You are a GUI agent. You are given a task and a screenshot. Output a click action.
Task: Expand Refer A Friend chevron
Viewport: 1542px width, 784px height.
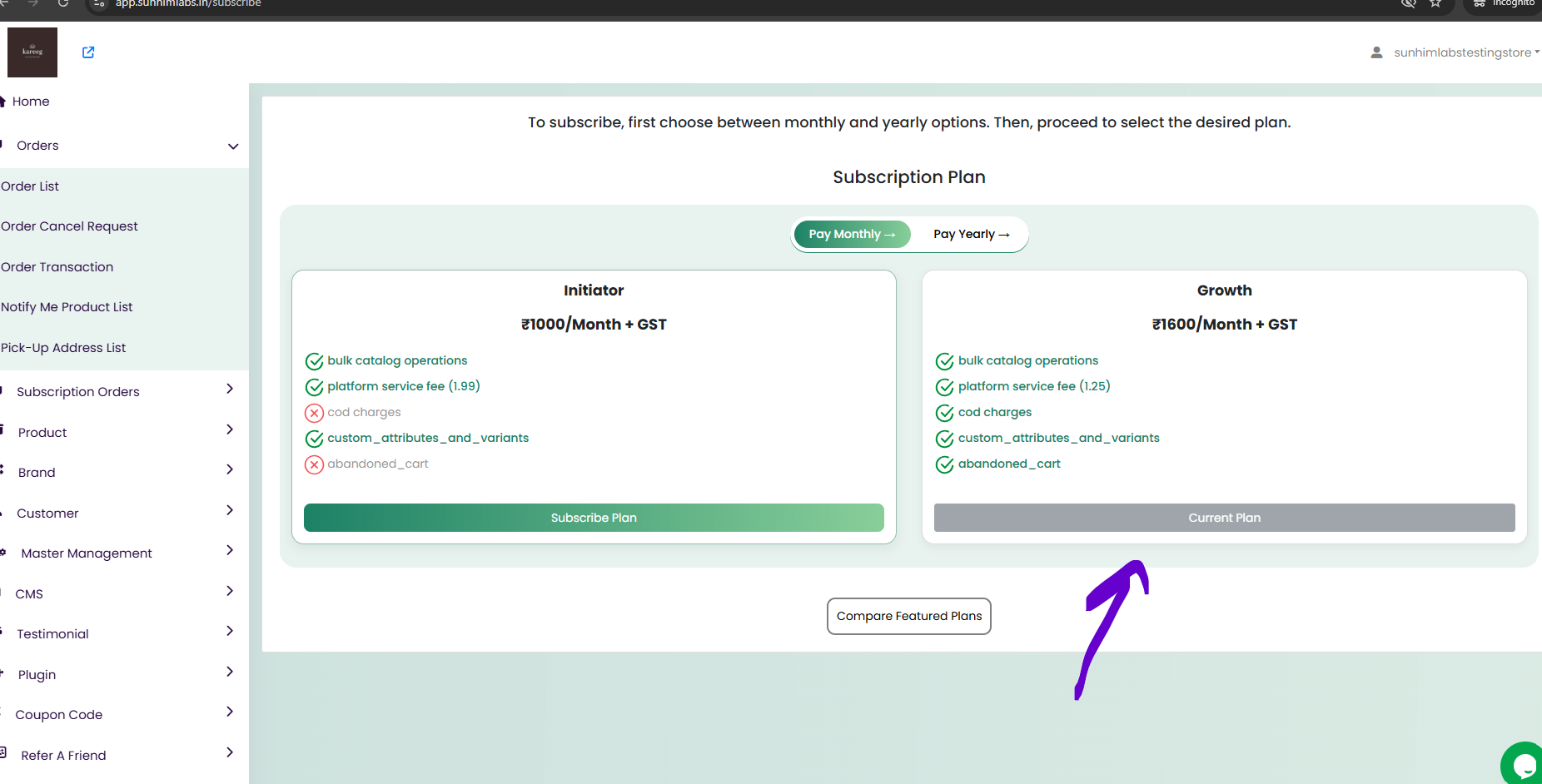[230, 752]
